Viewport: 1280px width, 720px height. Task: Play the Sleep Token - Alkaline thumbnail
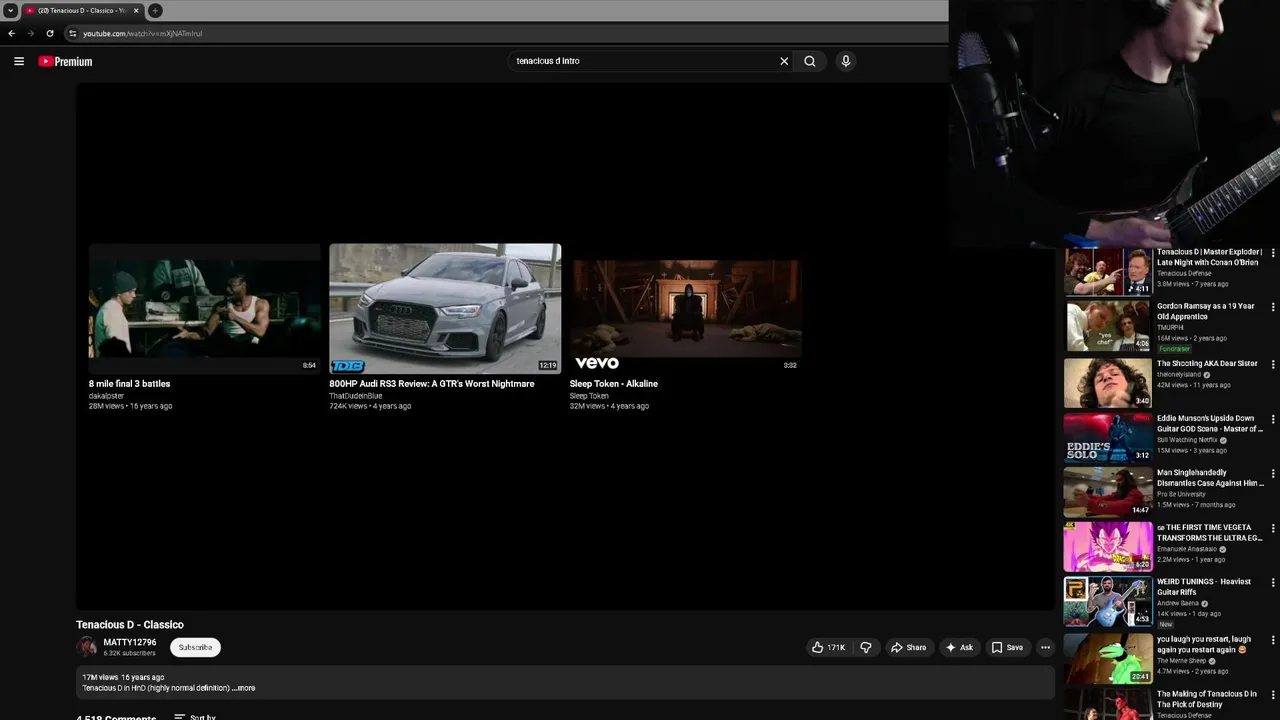click(685, 308)
